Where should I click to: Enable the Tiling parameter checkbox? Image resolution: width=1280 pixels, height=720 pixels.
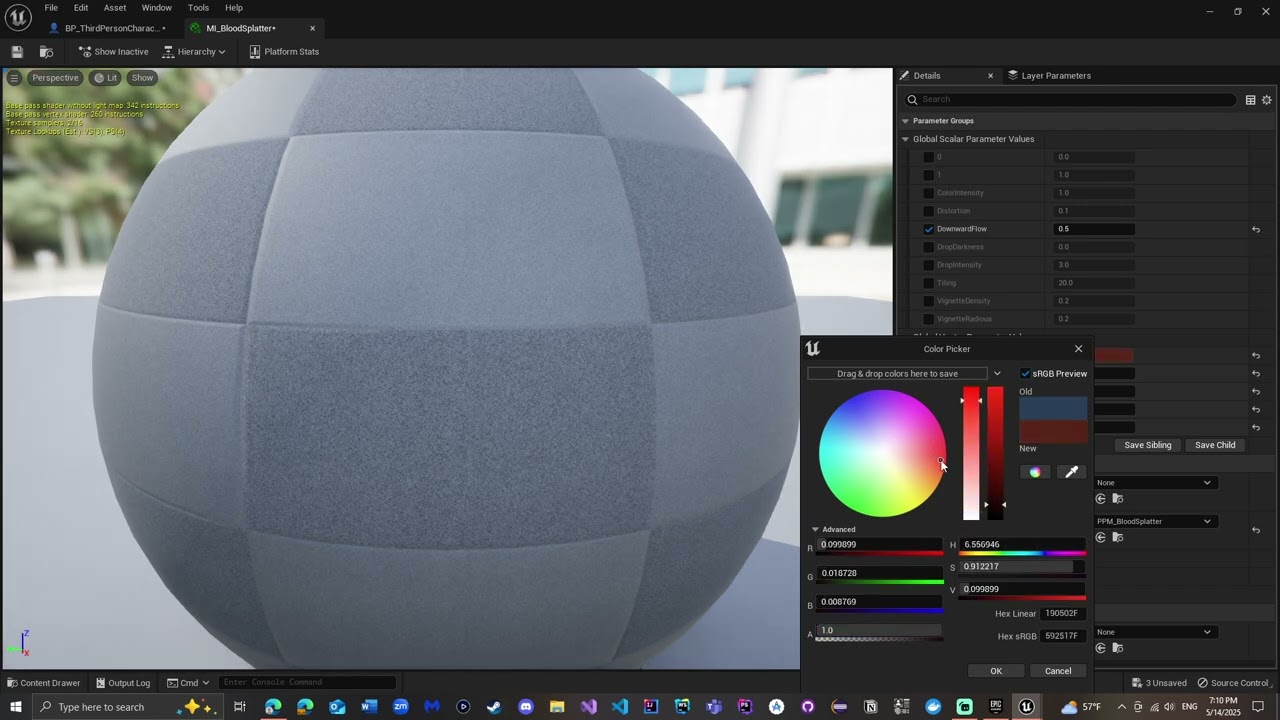pyautogui.click(x=928, y=283)
